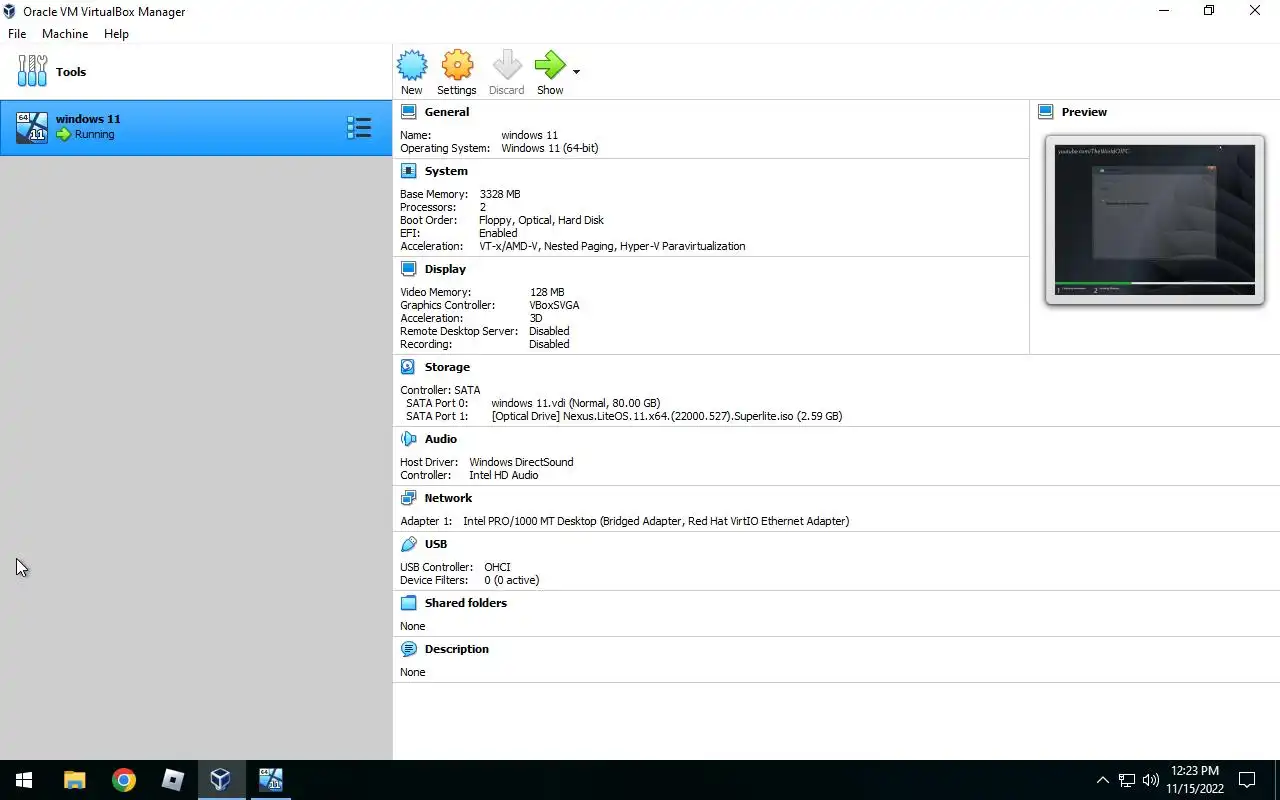Click the Shared folders section icon
Screen dimensions: 1280x800
pyautogui.click(x=408, y=603)
